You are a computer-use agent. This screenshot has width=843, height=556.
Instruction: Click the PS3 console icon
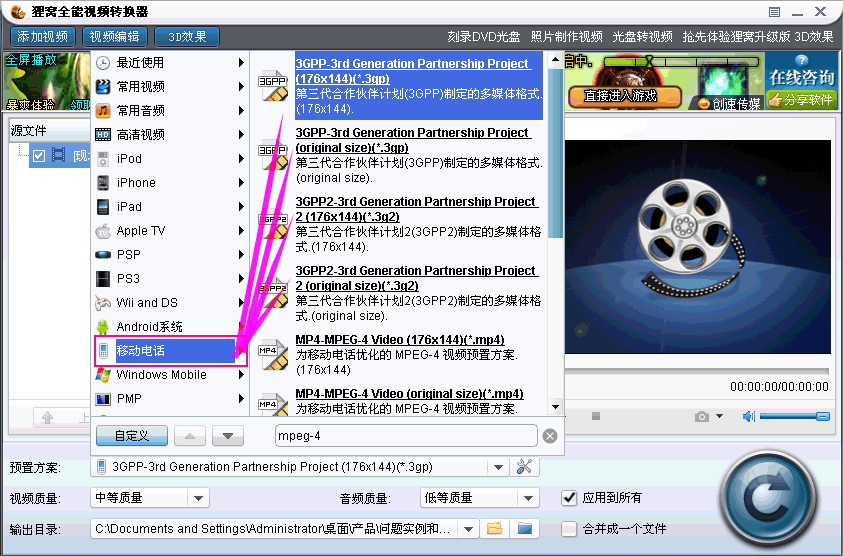click(x=103, y=279)
